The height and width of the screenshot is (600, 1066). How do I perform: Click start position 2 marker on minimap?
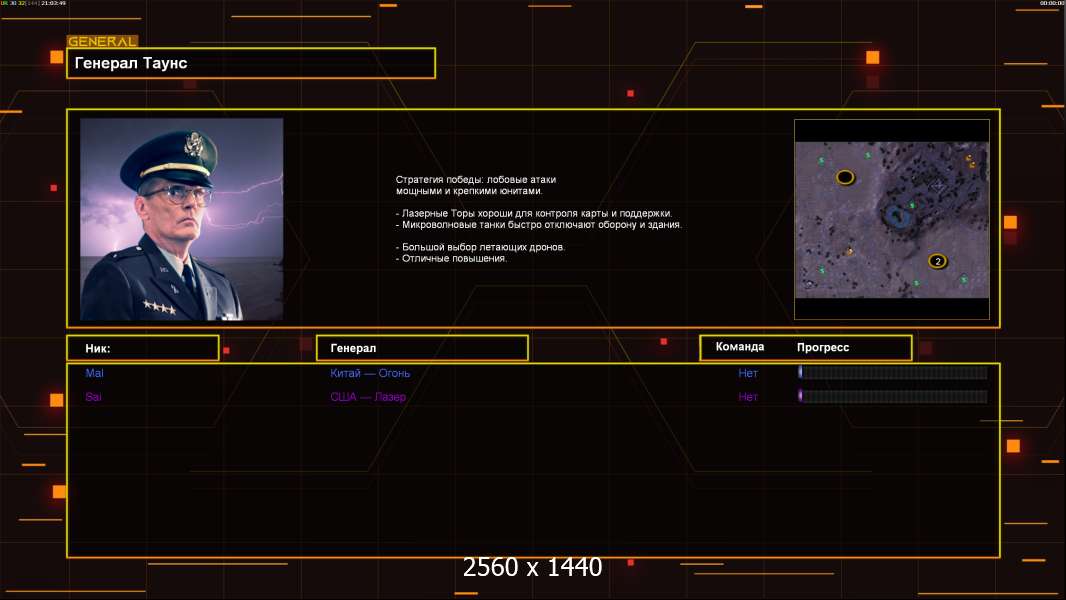[937, 261]
